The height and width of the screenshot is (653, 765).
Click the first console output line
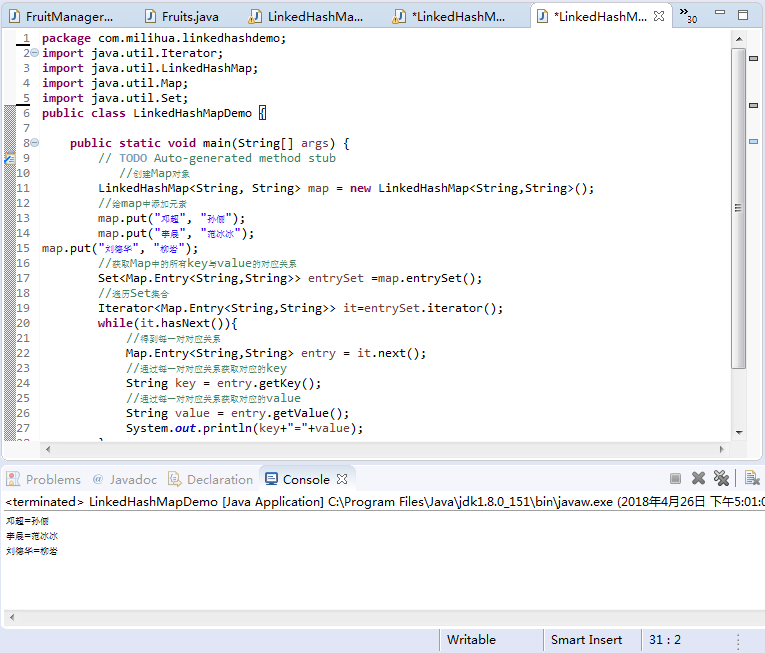27,521
